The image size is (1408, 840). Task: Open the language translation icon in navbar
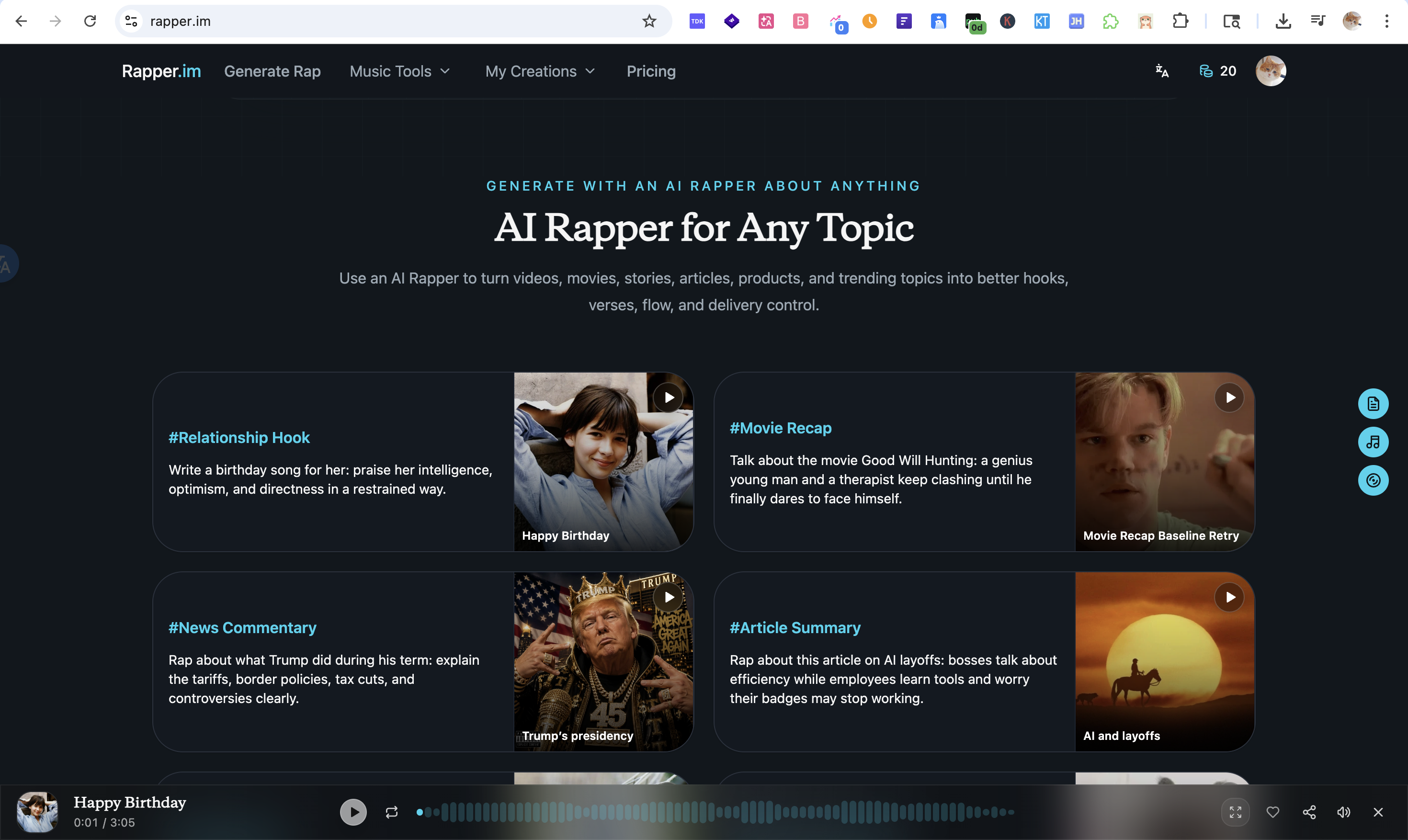pyautogui.click(x=1162, y=71)
